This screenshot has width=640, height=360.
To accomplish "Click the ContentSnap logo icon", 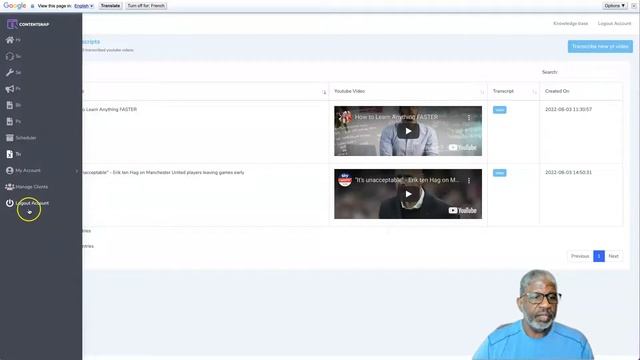I will point(12,24).
